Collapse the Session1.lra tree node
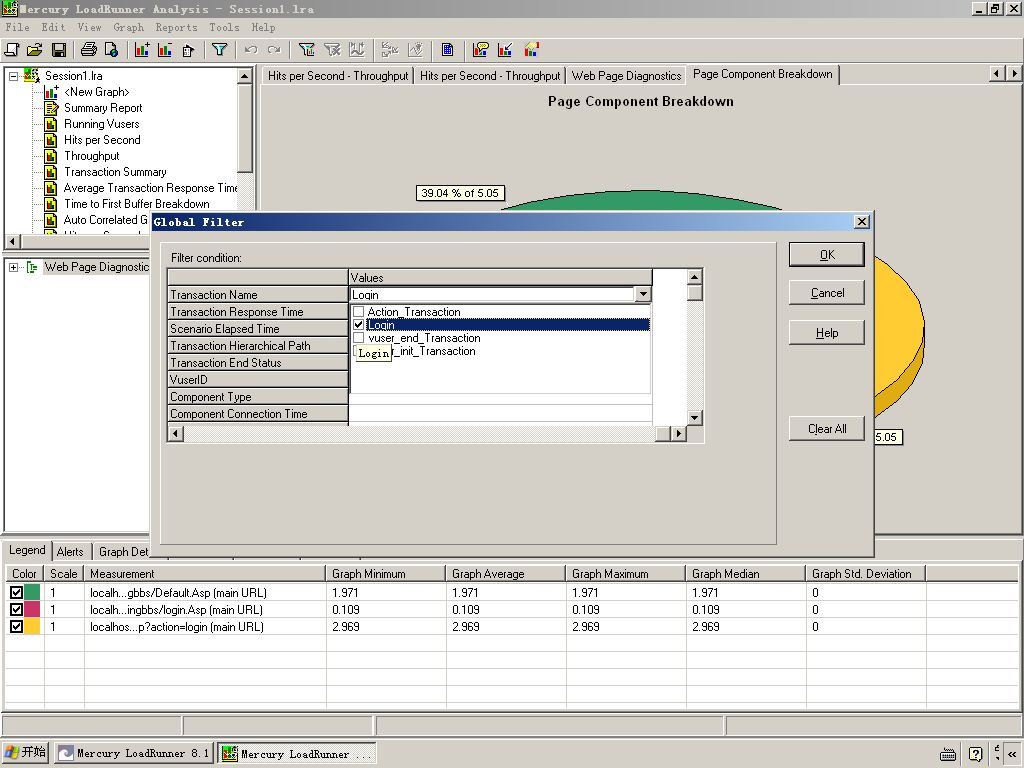 tap(13, 76)
